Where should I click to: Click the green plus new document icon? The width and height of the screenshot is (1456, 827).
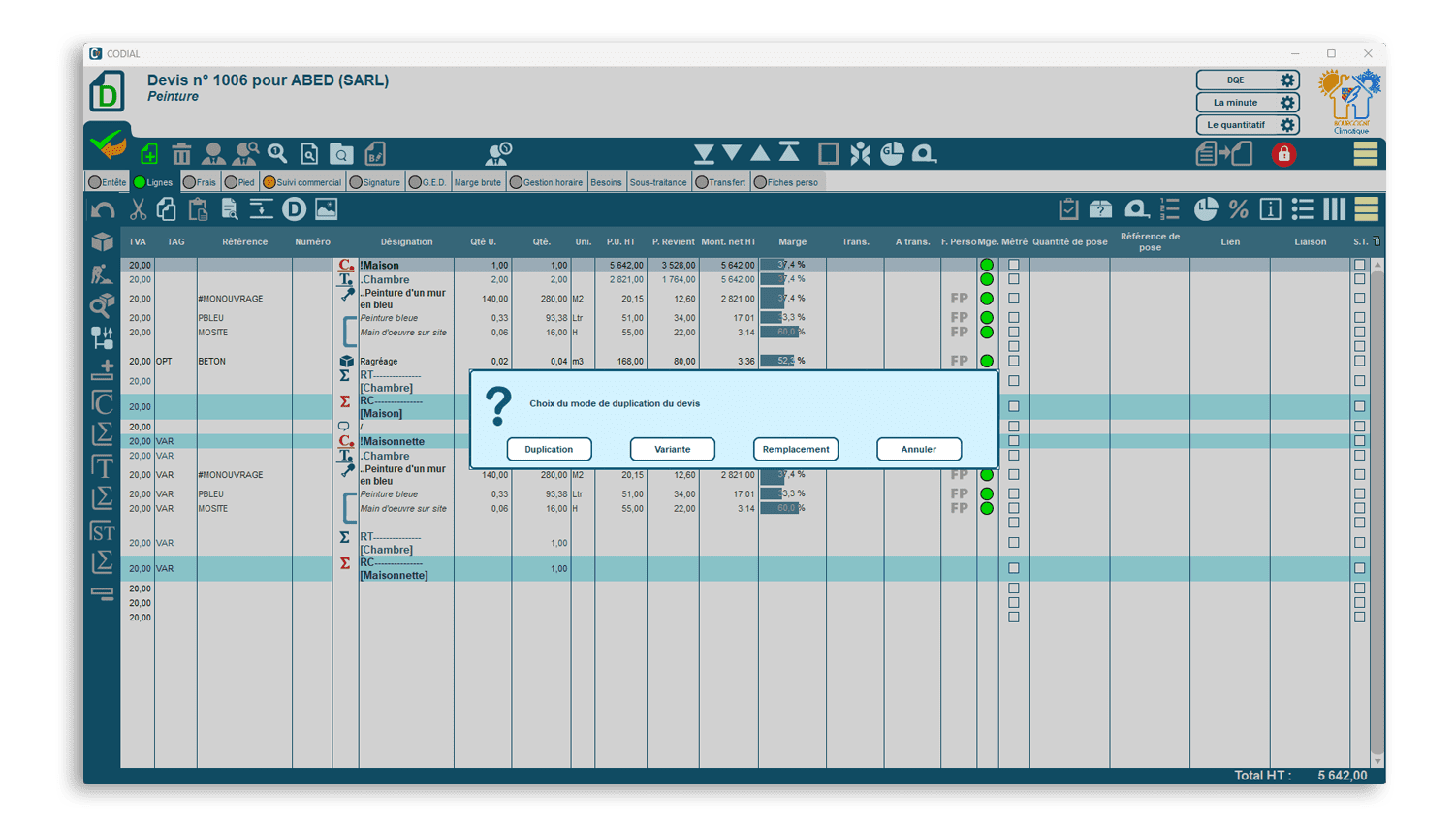[149, 154]
